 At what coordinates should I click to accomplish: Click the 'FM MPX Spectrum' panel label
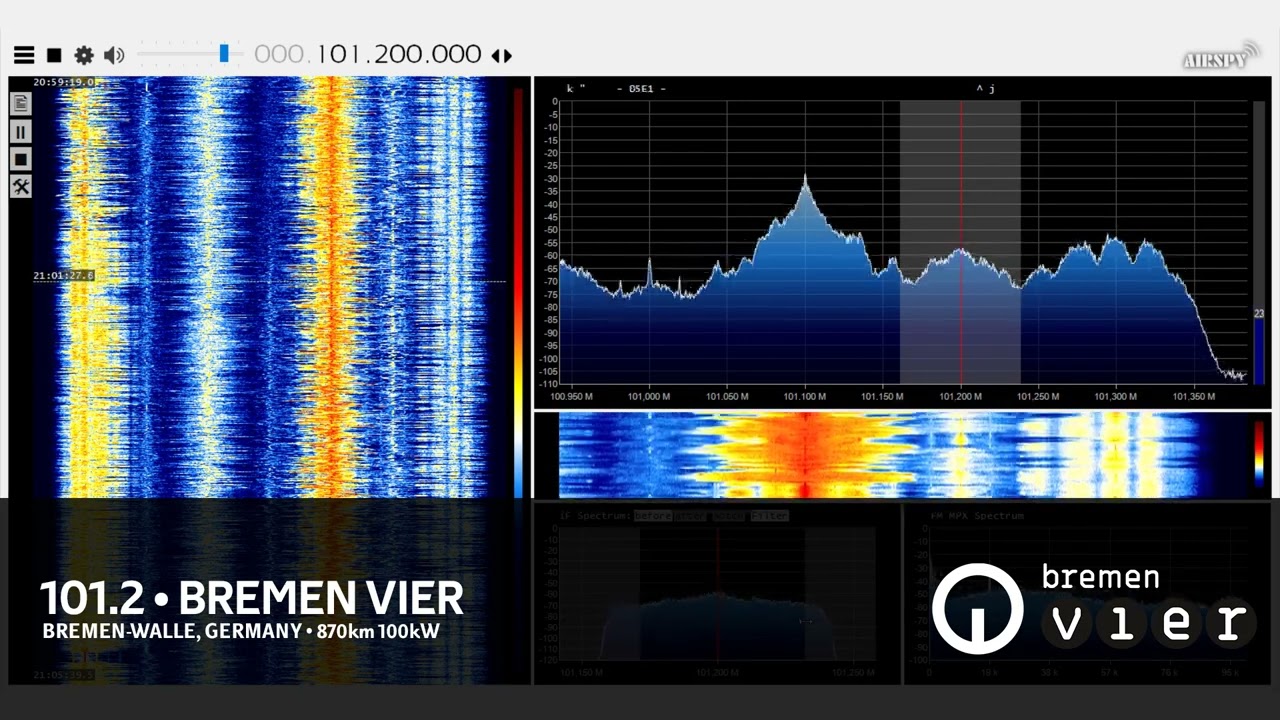(977, 516)
